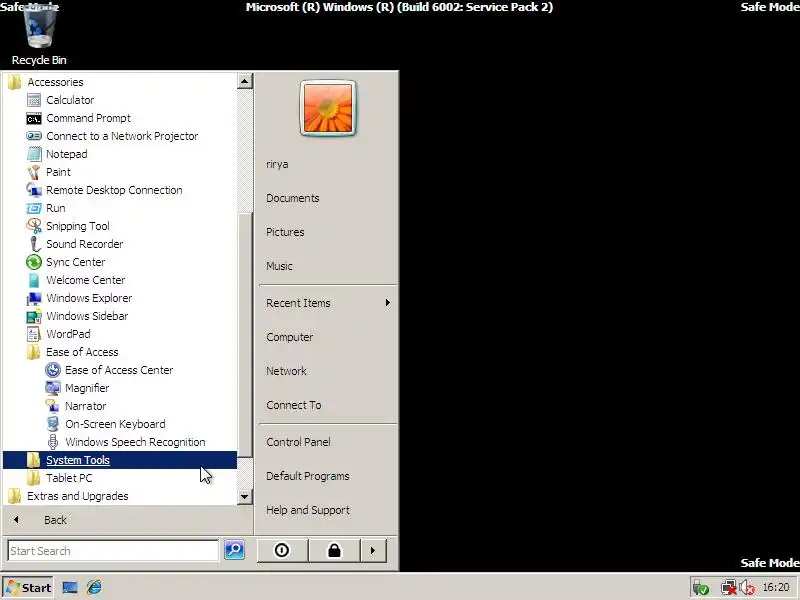
Task: Click Show Desktop icon in quick launch
Action: tap(70, 587)
